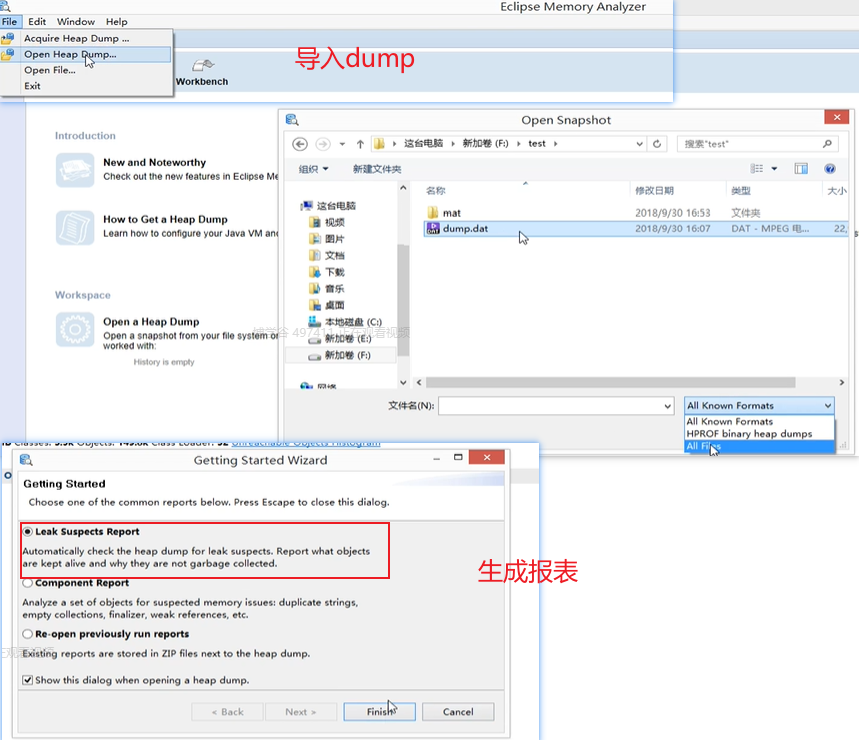Click the New and Noteworthy icon
The height and width of the screenshot is (740, 859).
[x=75, y=169]
